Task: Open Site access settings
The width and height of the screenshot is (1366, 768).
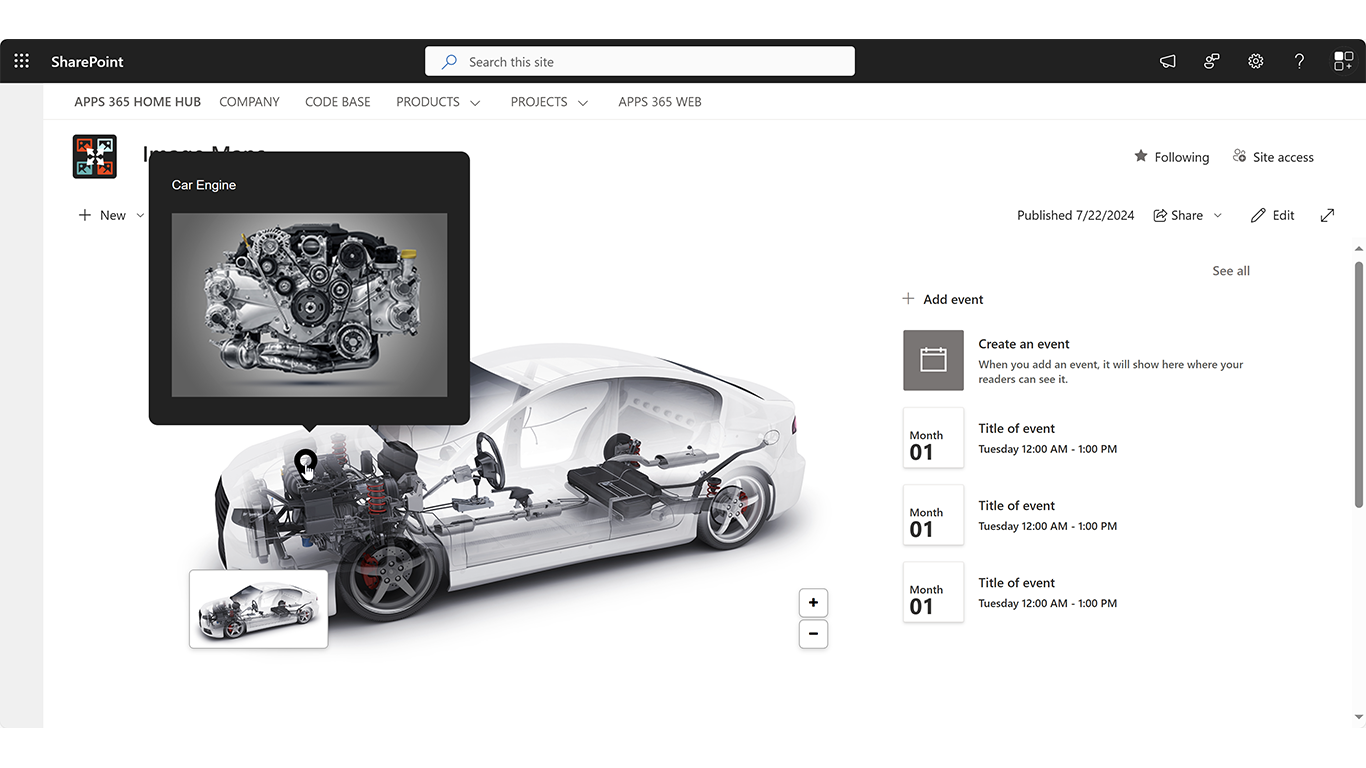Action: pos(1273,157)
